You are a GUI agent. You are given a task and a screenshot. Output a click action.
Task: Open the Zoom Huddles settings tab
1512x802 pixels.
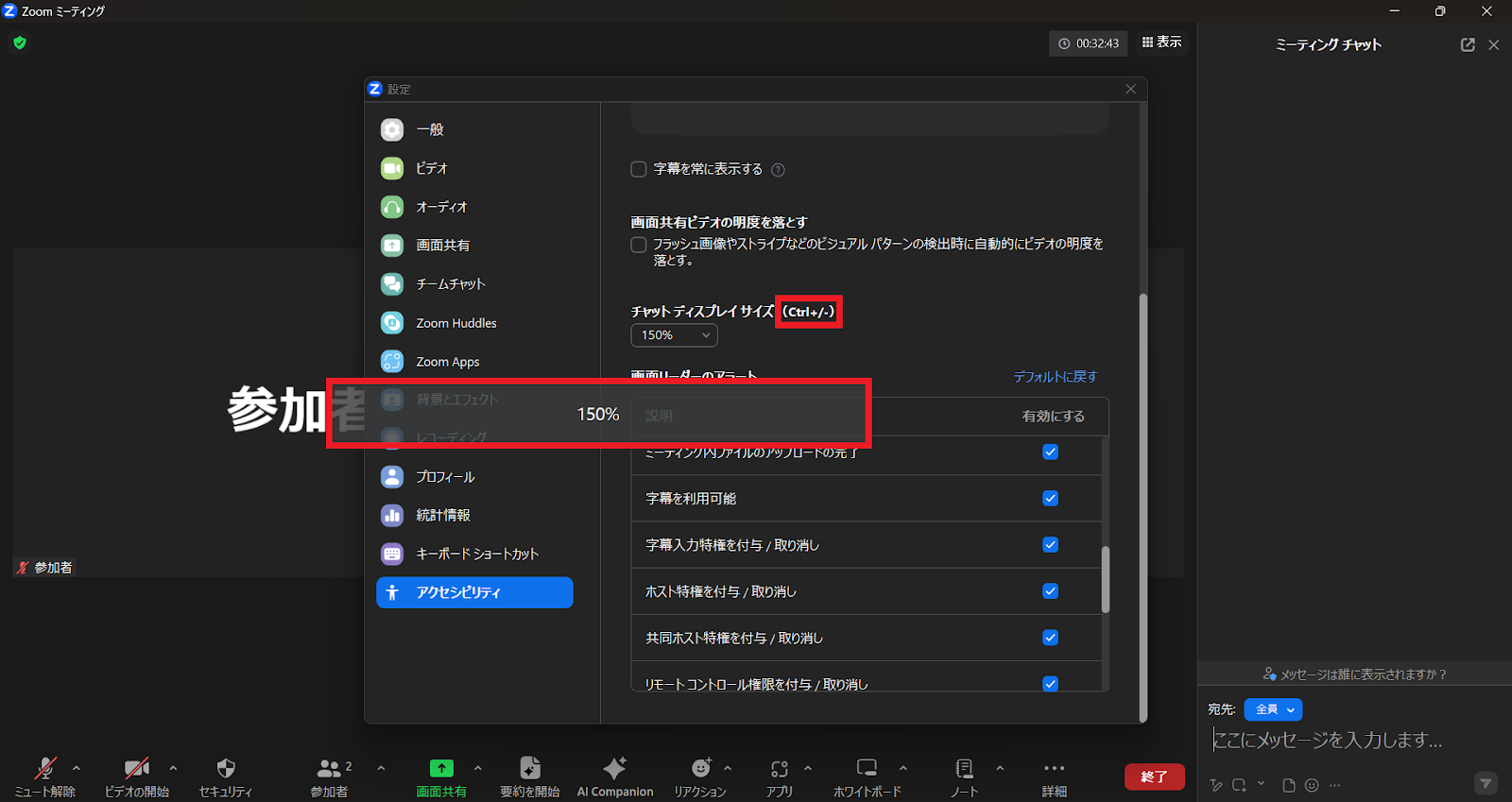point(474,323)
